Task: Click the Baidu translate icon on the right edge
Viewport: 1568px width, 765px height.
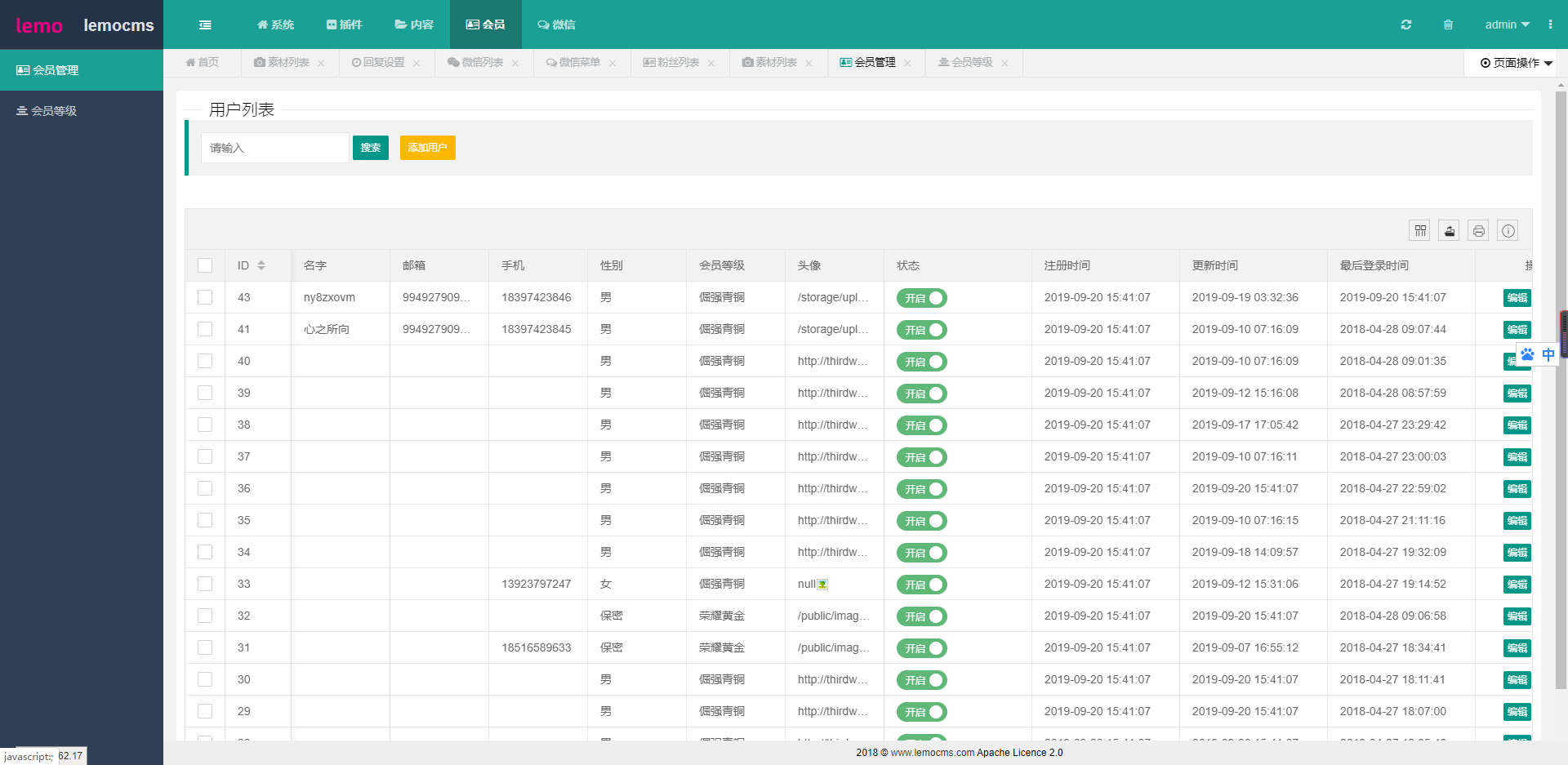Action: pyautogui.click(x=1527, y=354)
